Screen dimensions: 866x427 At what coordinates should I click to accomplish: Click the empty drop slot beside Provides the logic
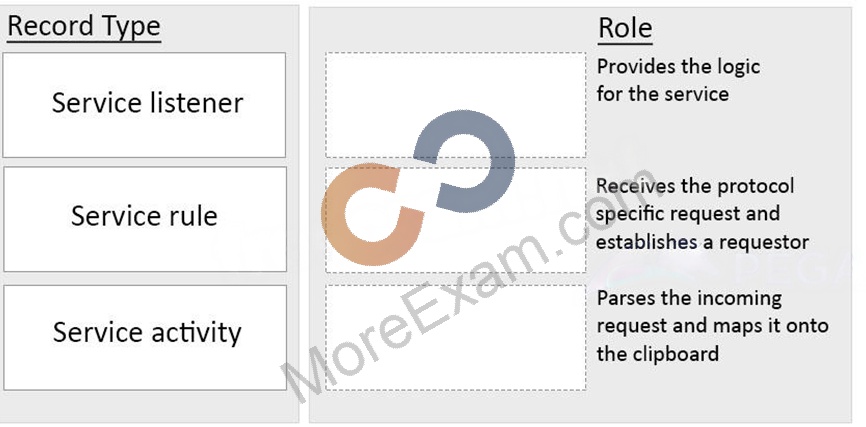coord(456,105)
